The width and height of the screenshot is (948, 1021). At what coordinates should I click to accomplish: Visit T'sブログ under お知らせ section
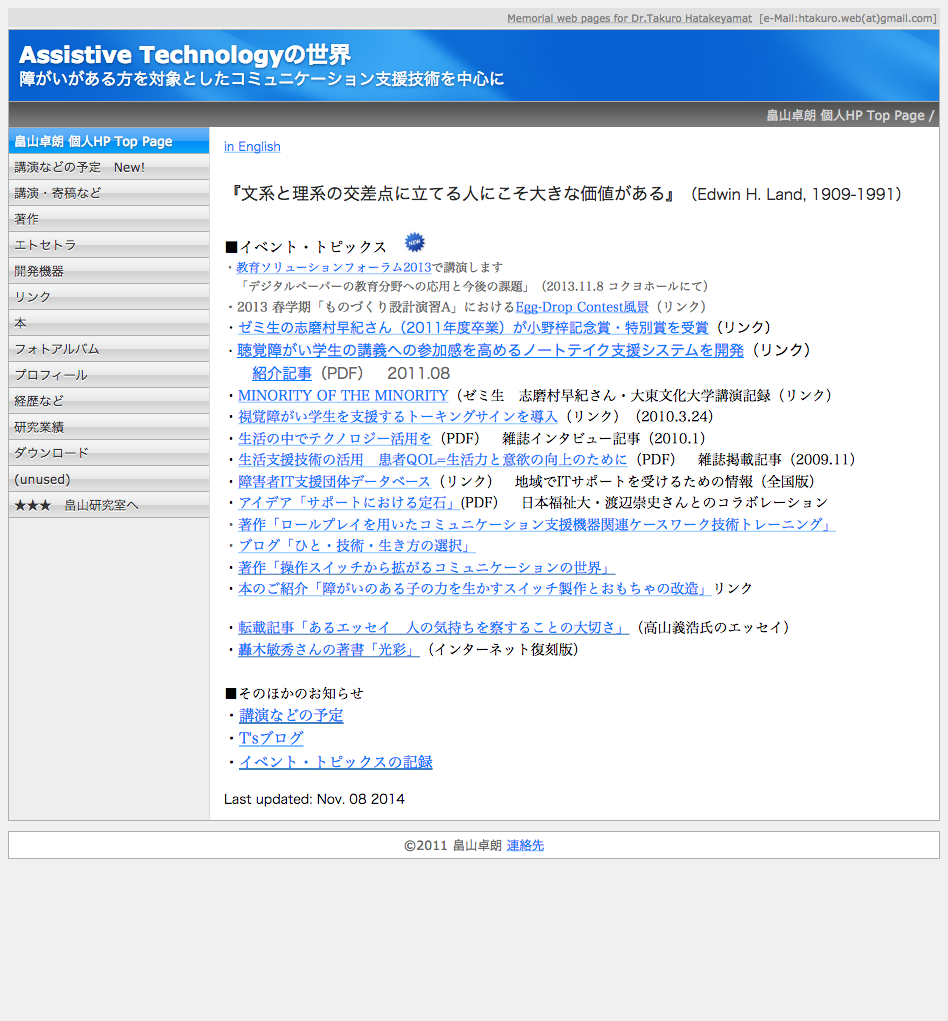269,738
